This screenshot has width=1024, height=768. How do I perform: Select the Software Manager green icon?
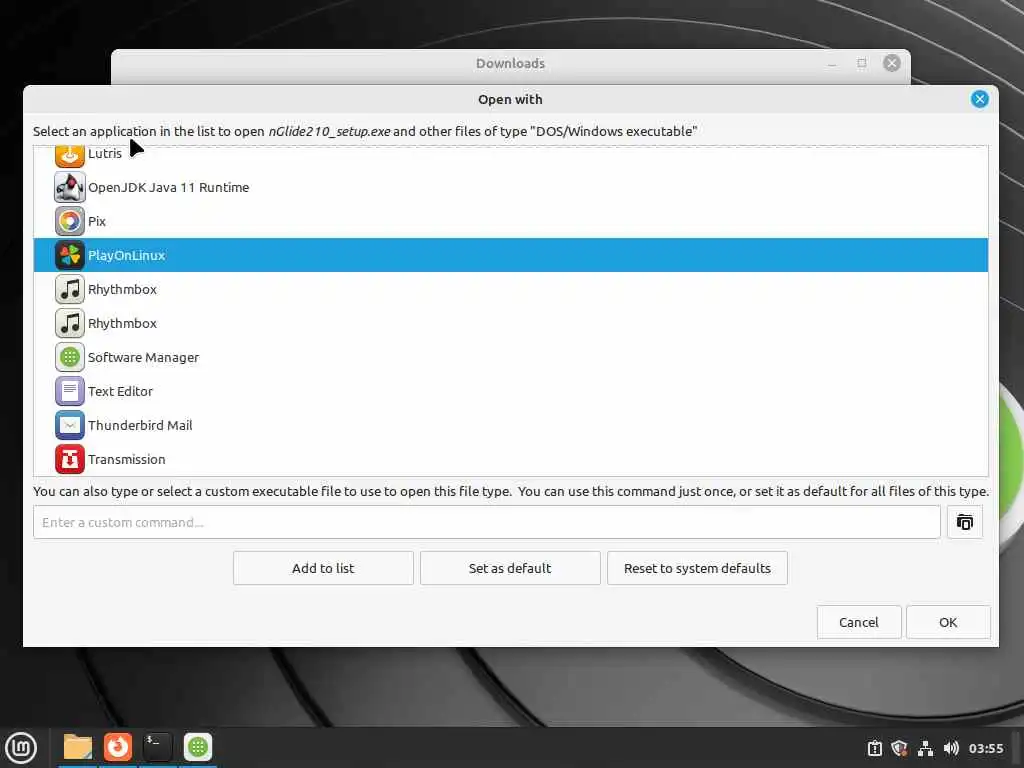[x=69, y=357]
